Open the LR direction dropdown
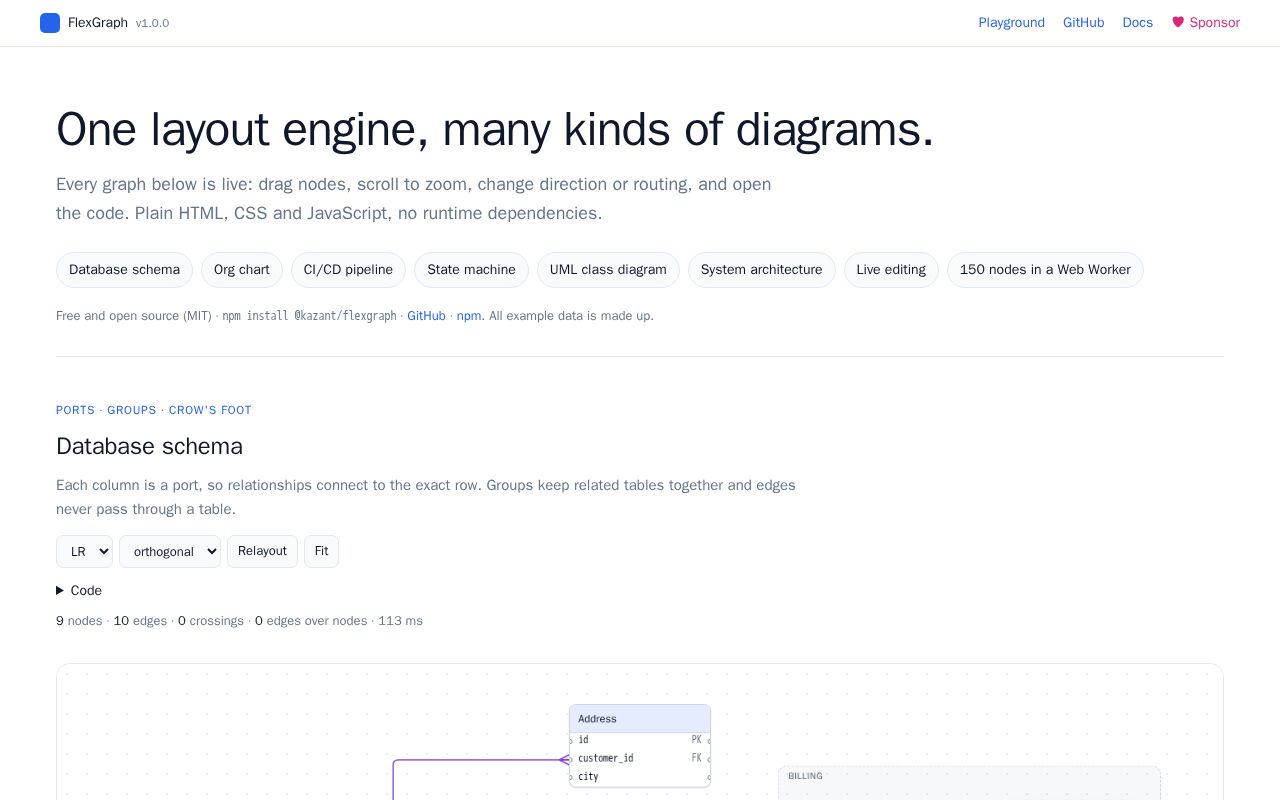The height and width of the screenshot is (800, 1280). tap(84, 551)
